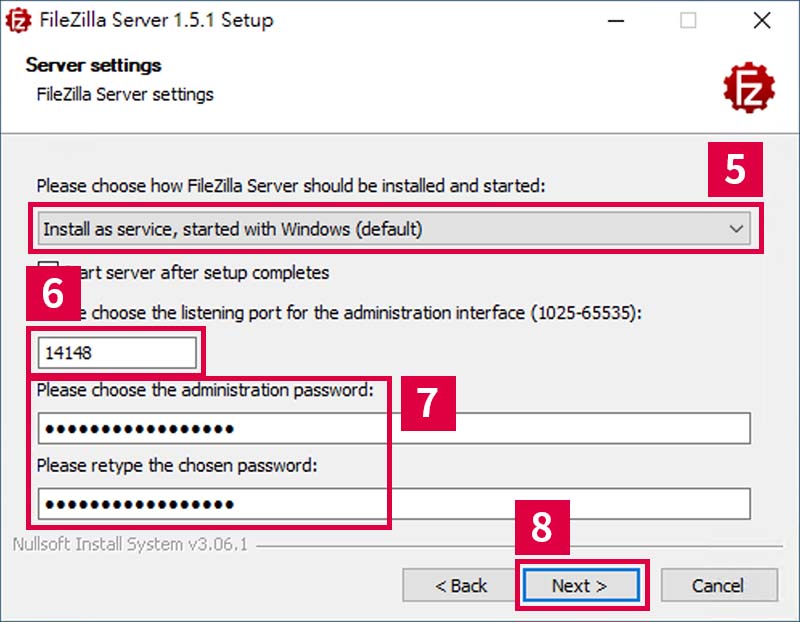The height and width of the screenshot is (622, 800).
Task: Click the red number 5 annotation badge
Action: 735,169
